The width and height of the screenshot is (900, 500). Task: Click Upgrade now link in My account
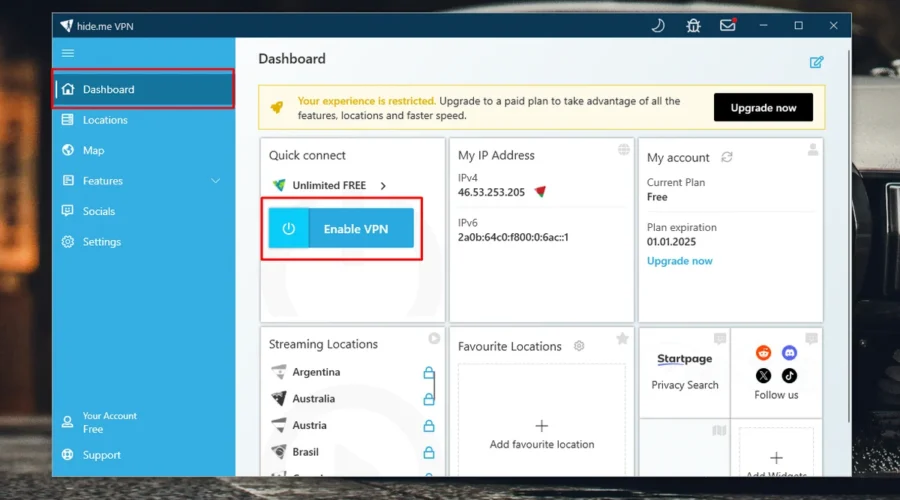(x=680, y=261)
